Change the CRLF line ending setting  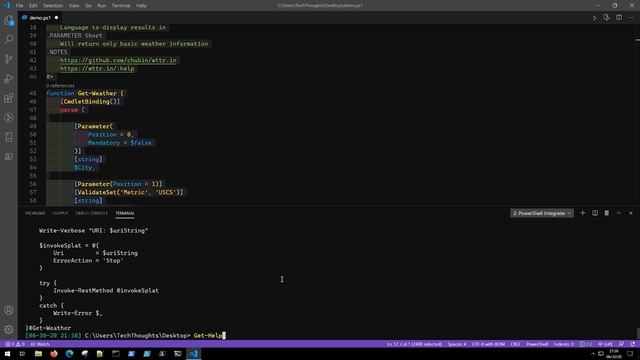[516, 344]
